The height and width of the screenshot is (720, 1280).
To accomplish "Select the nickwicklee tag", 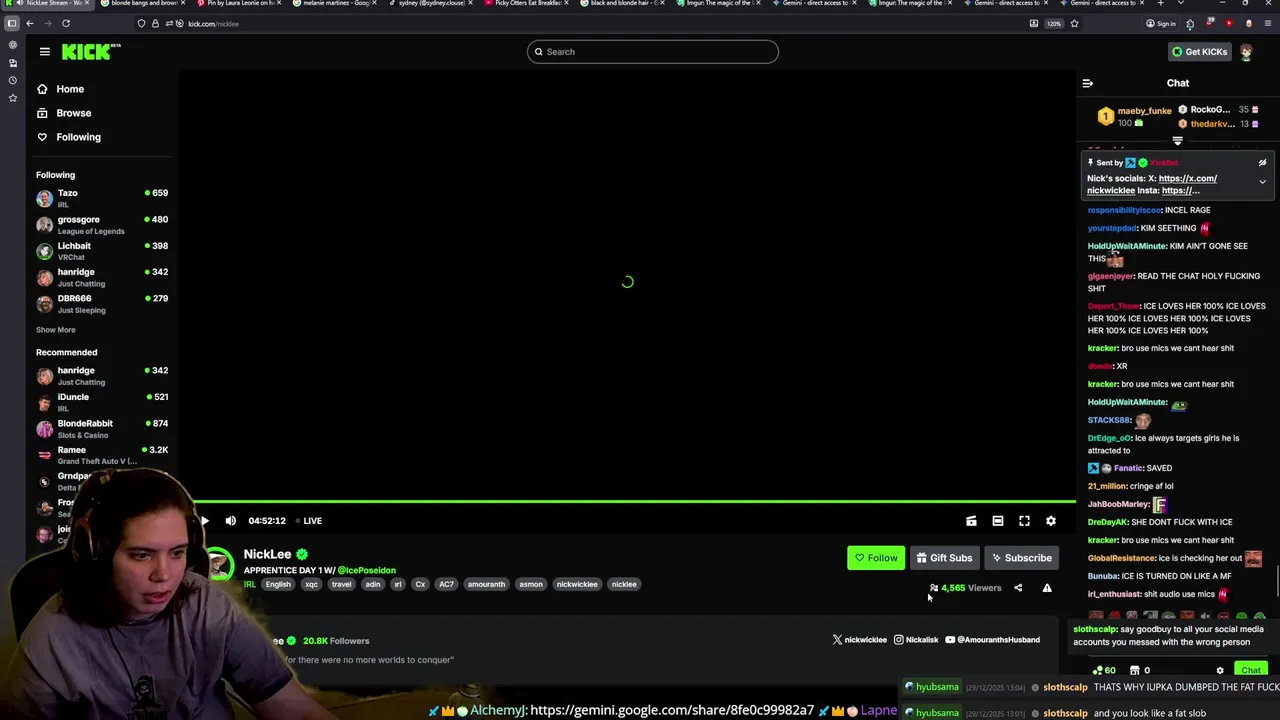I will coord(577,584).
